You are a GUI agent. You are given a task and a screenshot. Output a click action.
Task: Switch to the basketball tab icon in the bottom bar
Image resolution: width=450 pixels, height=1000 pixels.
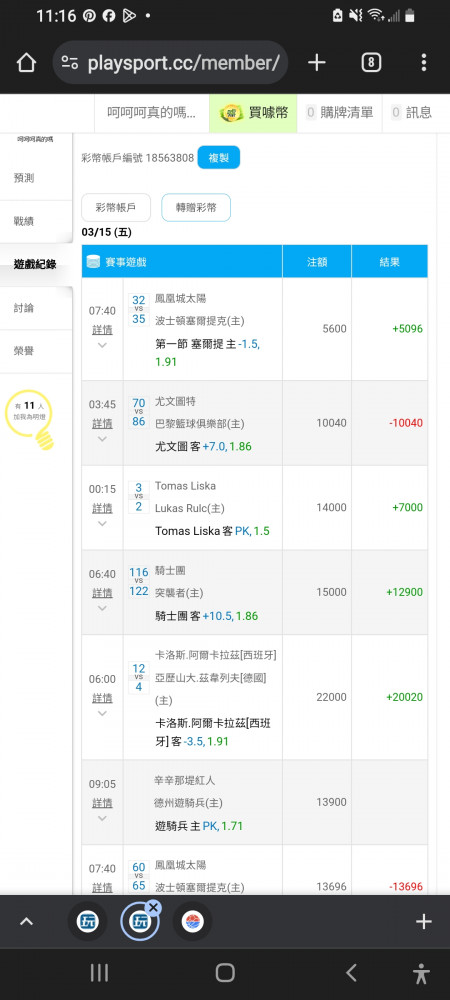point(192,922)
